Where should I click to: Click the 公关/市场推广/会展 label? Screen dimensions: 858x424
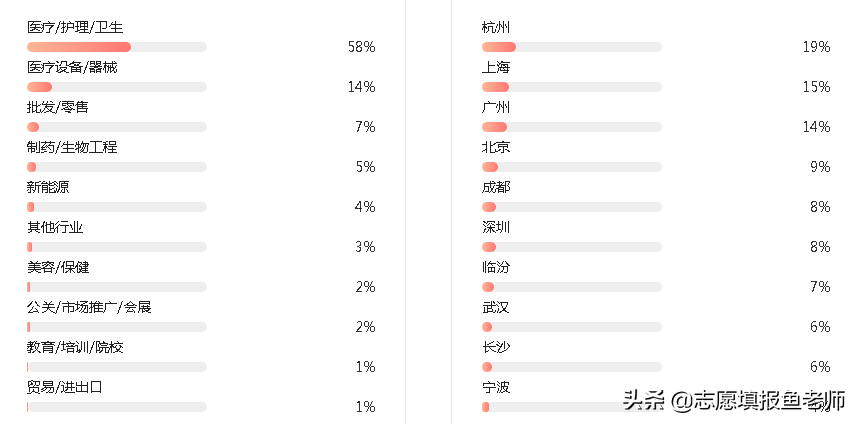click(89, 307)
